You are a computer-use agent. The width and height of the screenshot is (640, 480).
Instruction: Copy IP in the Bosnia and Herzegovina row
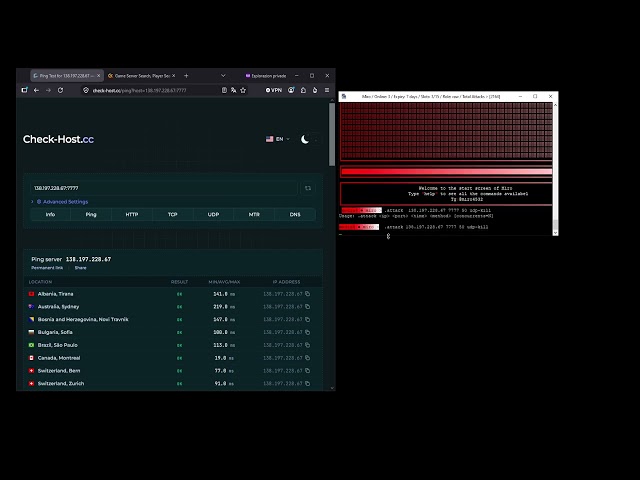pyautogui.click(x=308, y=320)
